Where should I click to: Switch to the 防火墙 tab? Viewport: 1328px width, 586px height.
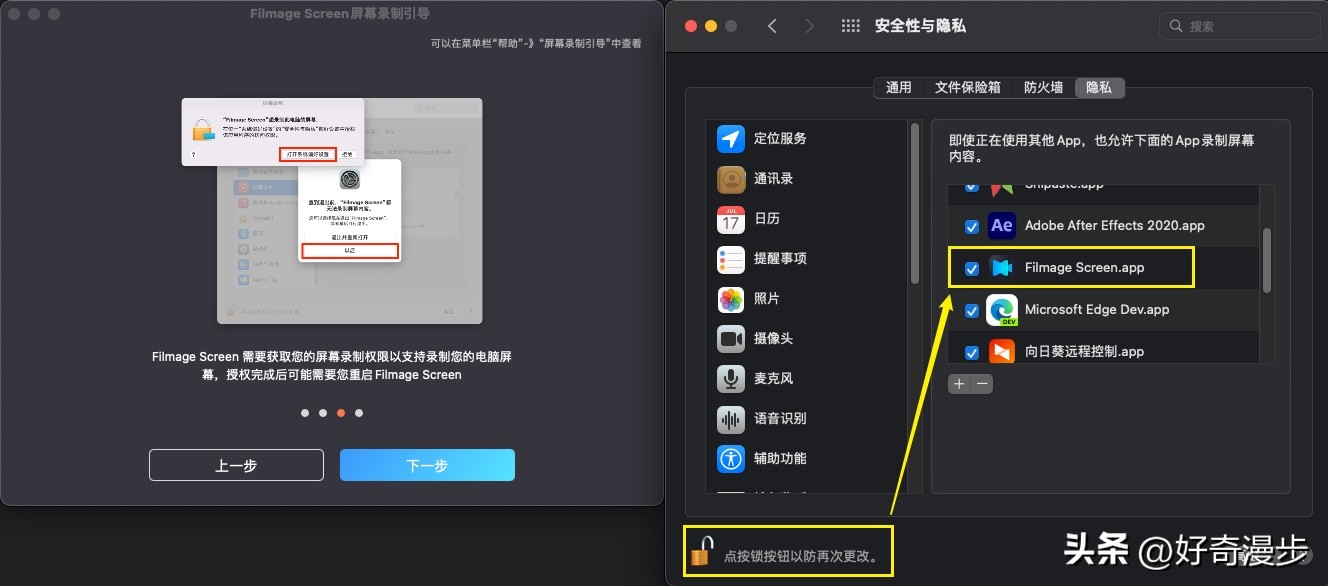[x=1043, y=87]
